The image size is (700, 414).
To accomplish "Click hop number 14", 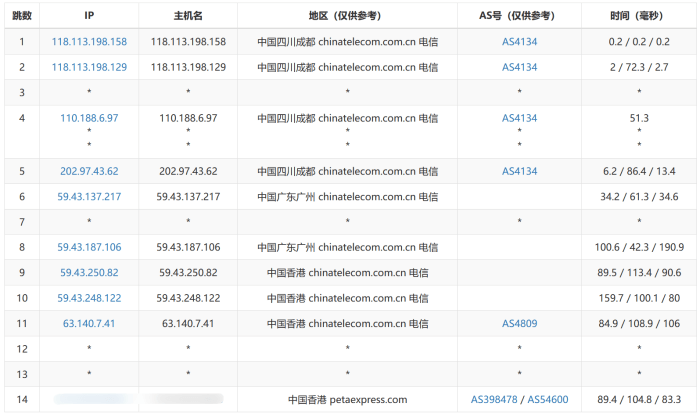I will [x=22, y=400].
